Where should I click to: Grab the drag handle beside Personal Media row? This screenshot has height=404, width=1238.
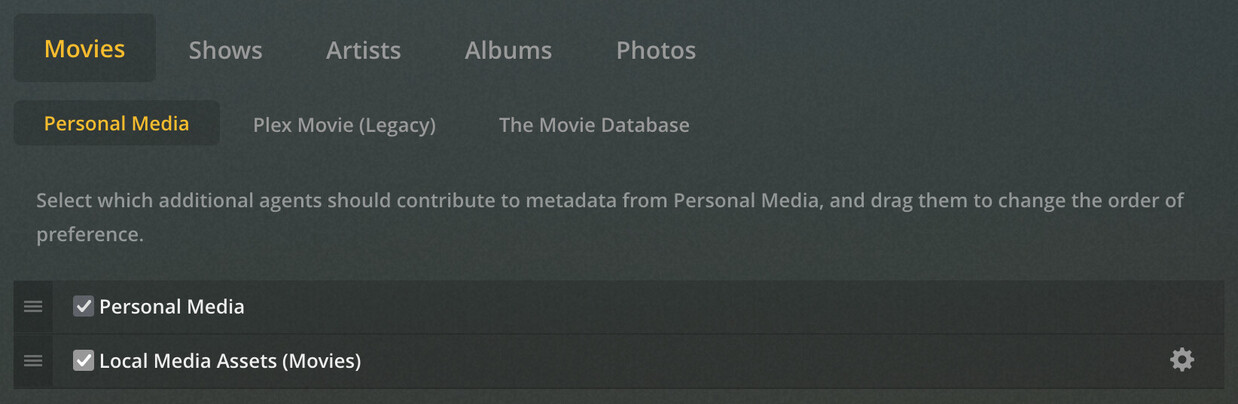tap(33, 307)
